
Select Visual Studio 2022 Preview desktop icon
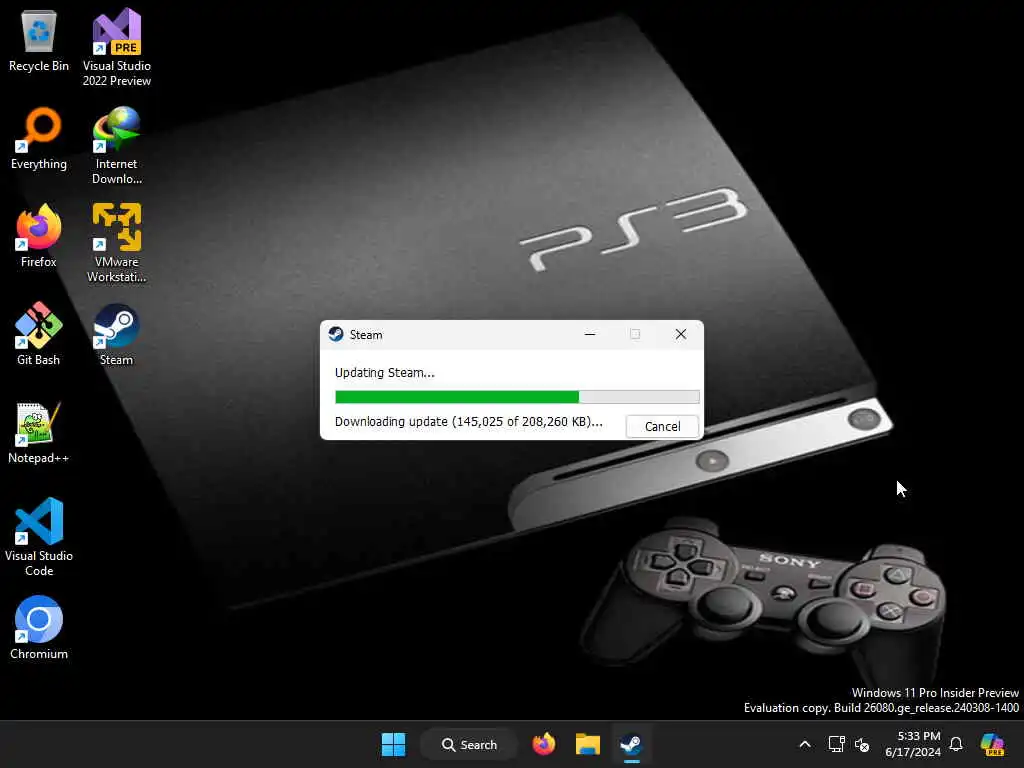click(116, 48)
